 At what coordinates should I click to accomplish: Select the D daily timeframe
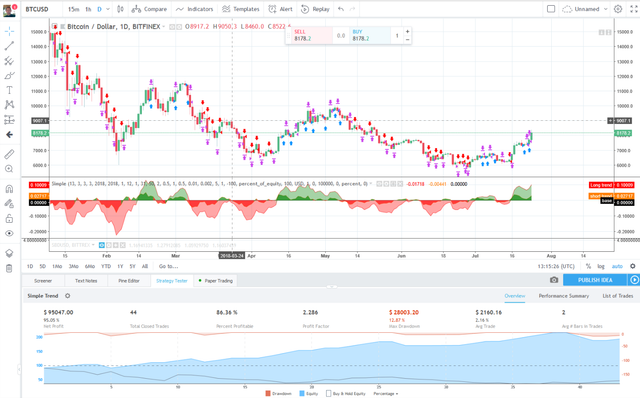coord(99,9)
